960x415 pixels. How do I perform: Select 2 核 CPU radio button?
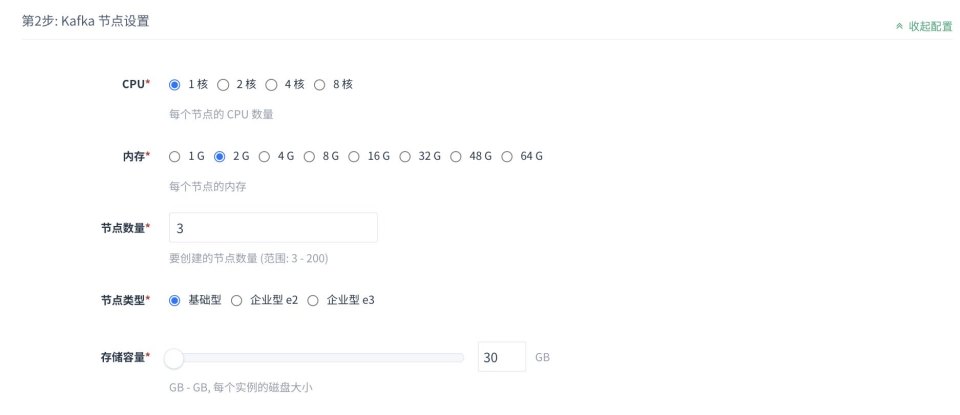point(223,85)
